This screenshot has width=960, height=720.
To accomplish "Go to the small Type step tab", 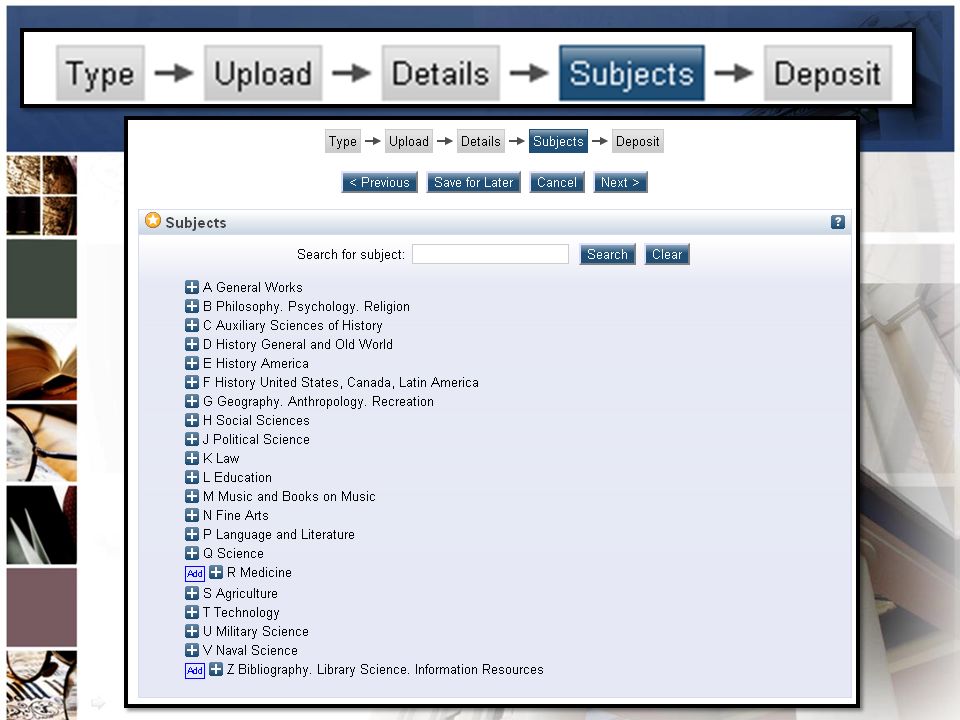I will point(342,141).
